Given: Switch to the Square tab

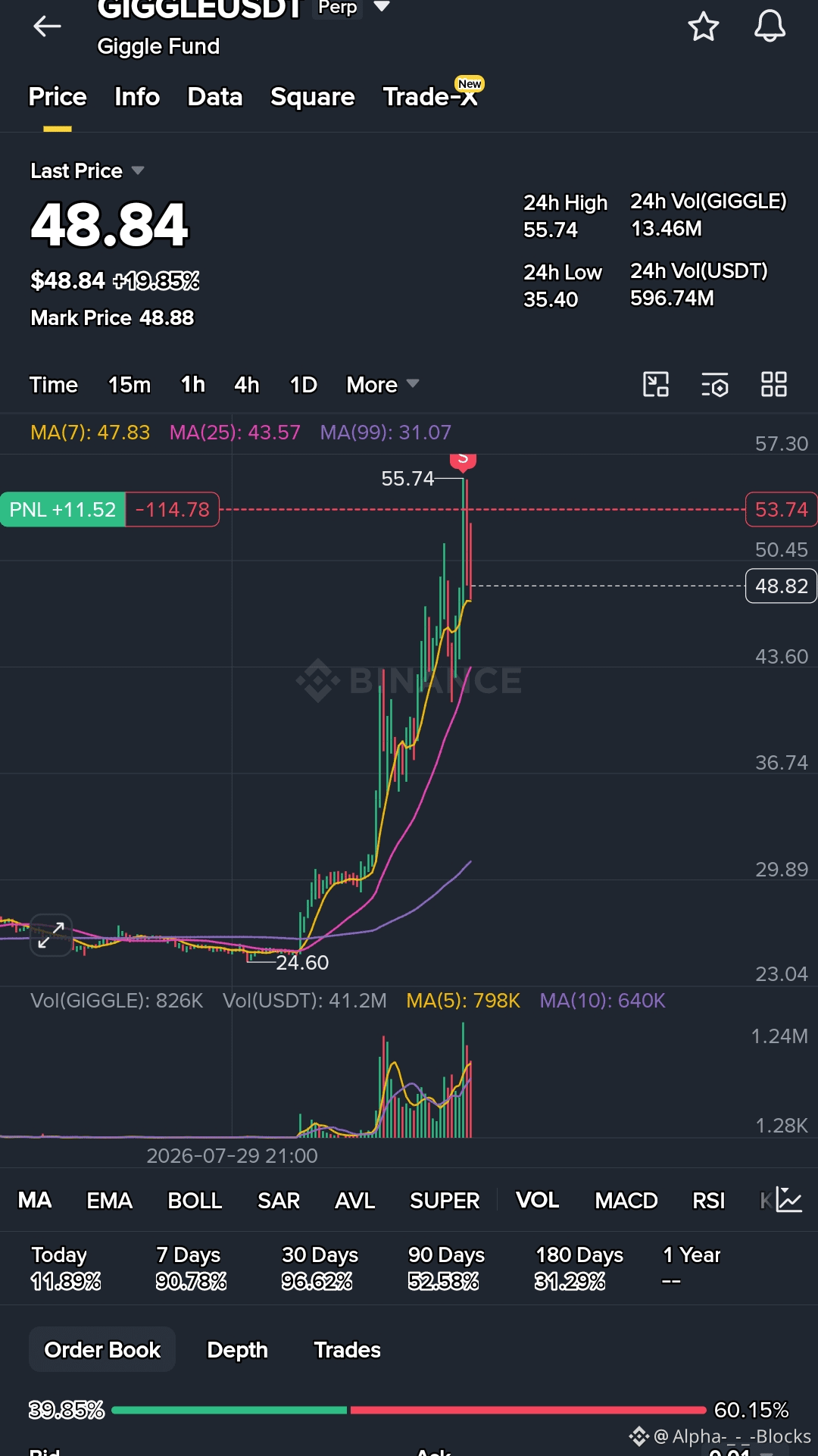Looking at the screenshot, I should point(312,97).
